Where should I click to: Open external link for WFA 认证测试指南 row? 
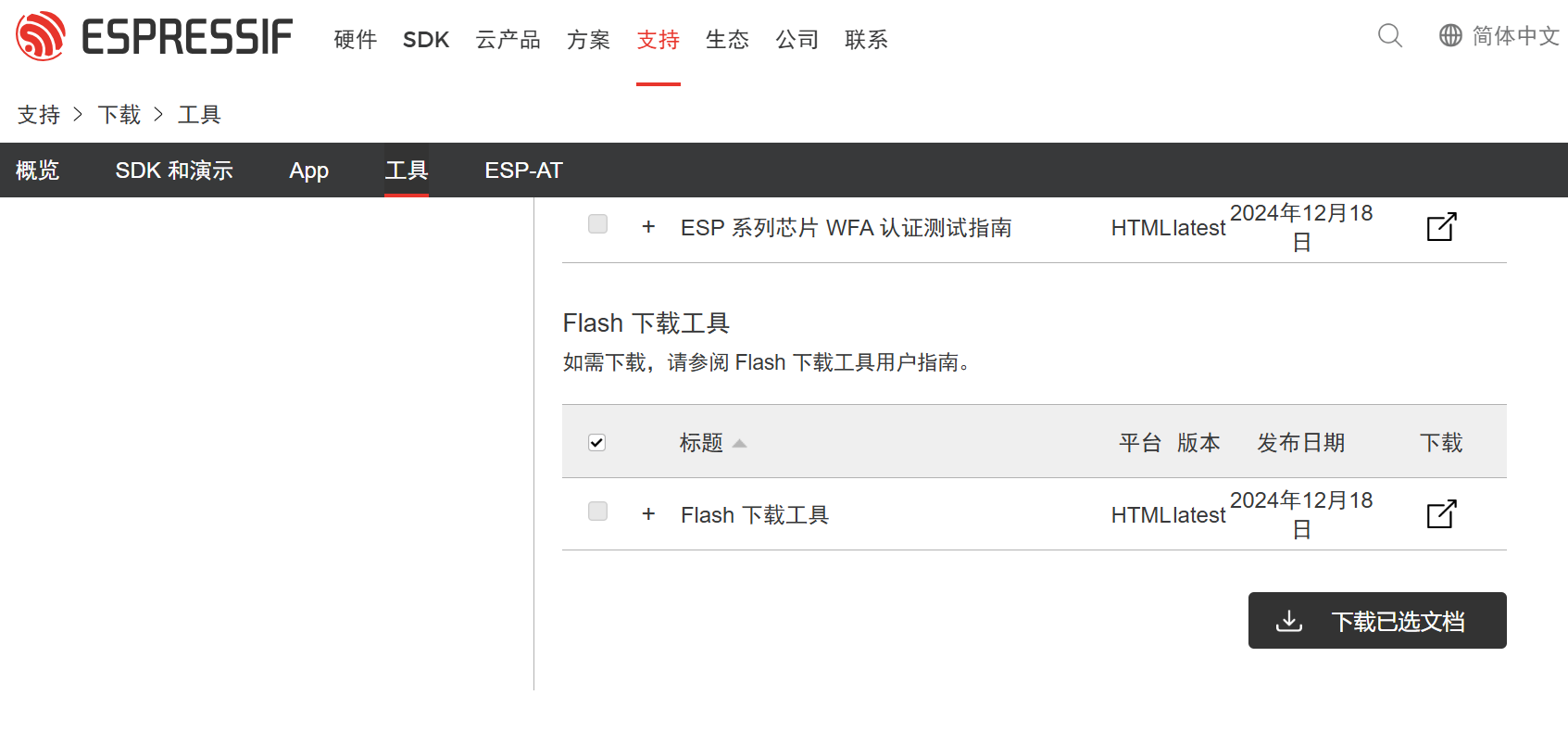click(x=1441, y=227)
